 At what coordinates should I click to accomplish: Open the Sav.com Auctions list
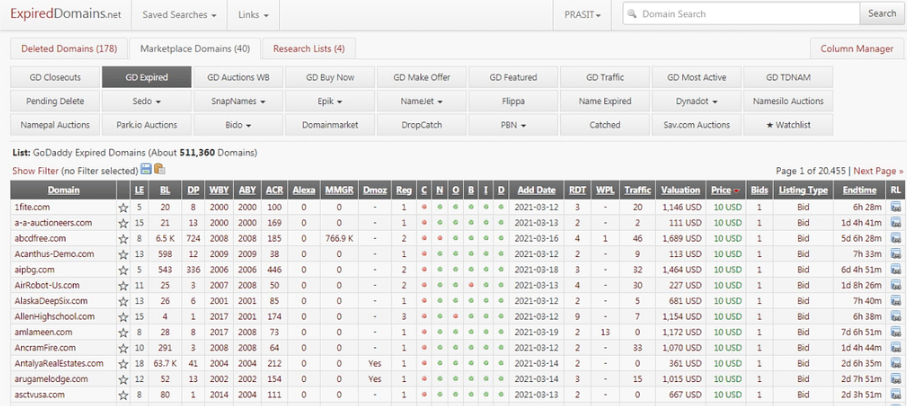(696, 125)
